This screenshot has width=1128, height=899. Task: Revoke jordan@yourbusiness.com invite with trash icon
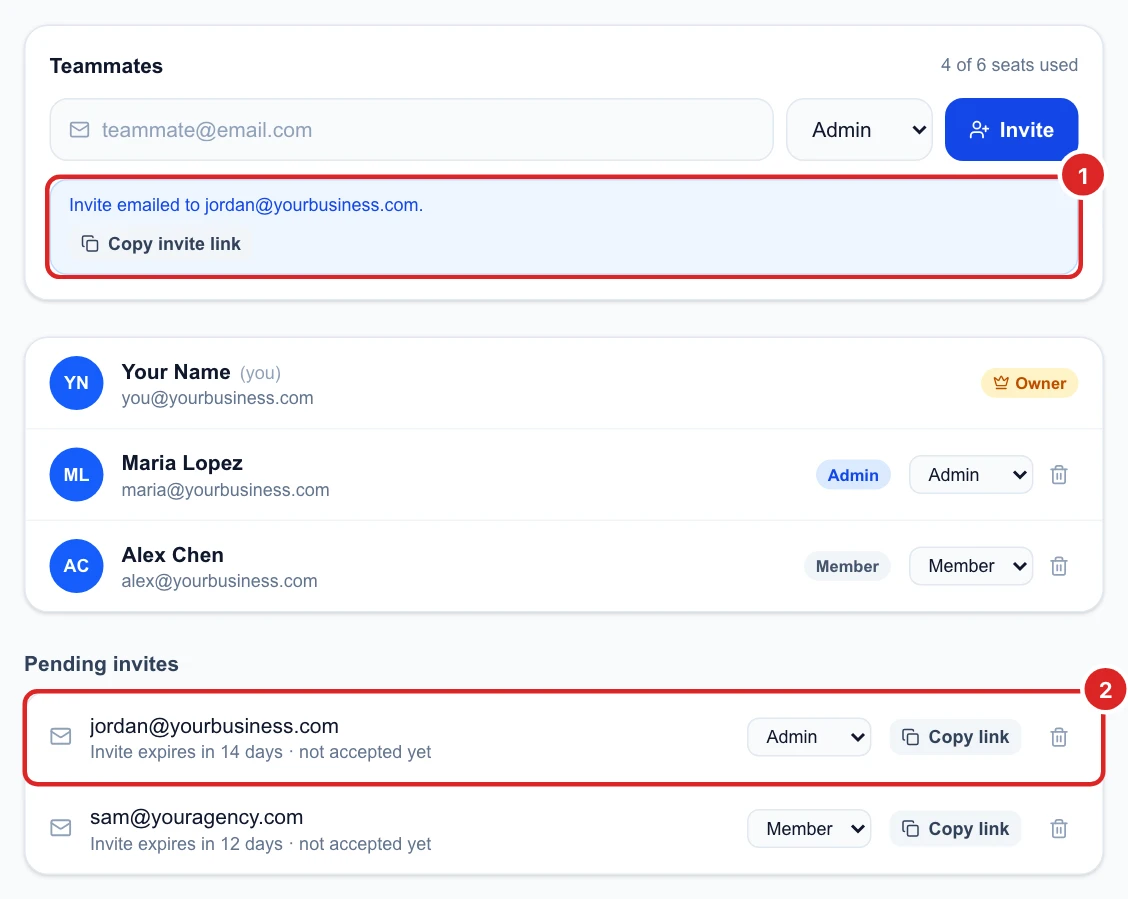point(1058,737)
